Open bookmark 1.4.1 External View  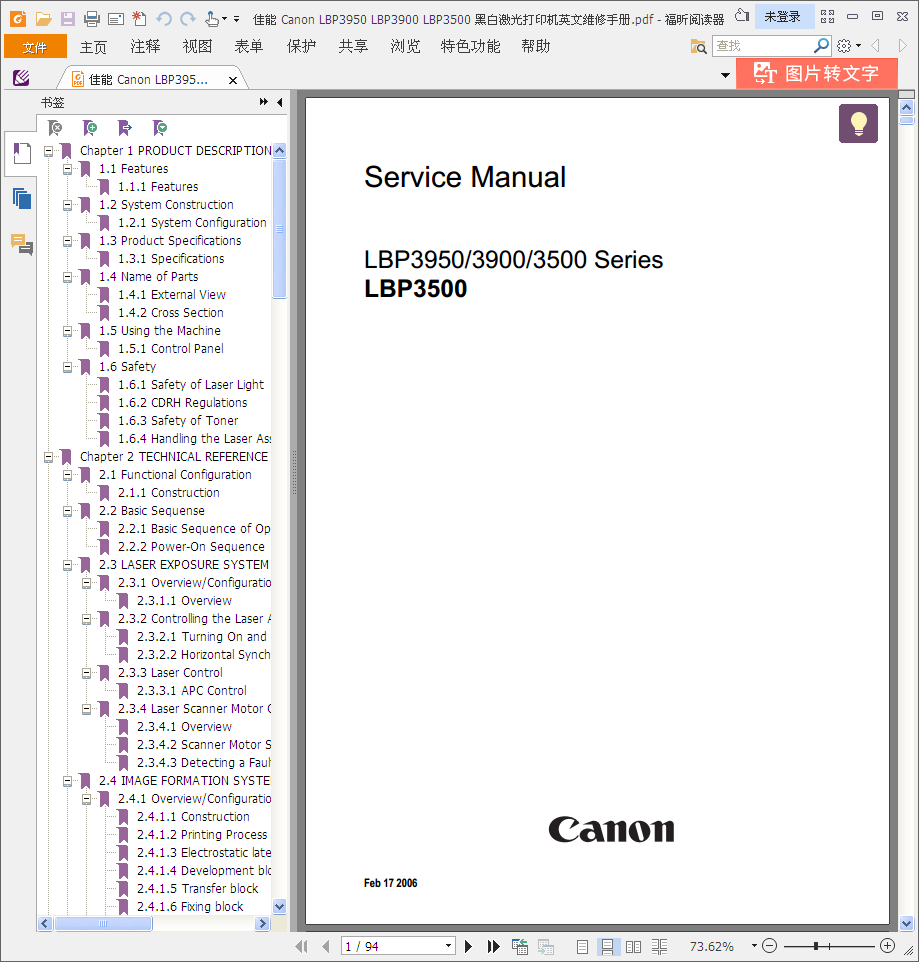pyautogui.click(x=172, y=295)
